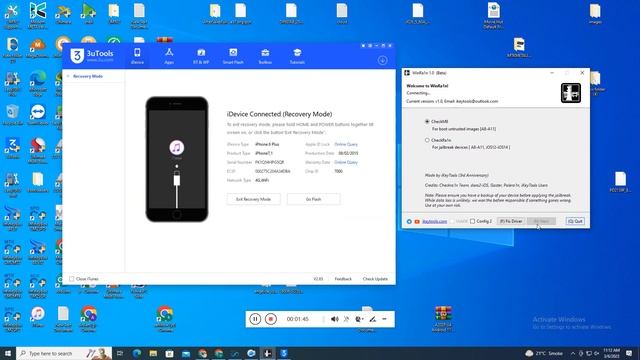The height and width of the screenshot is (360, 640).
Task: Select the recorder pen annotation tool
Action: 373,319
